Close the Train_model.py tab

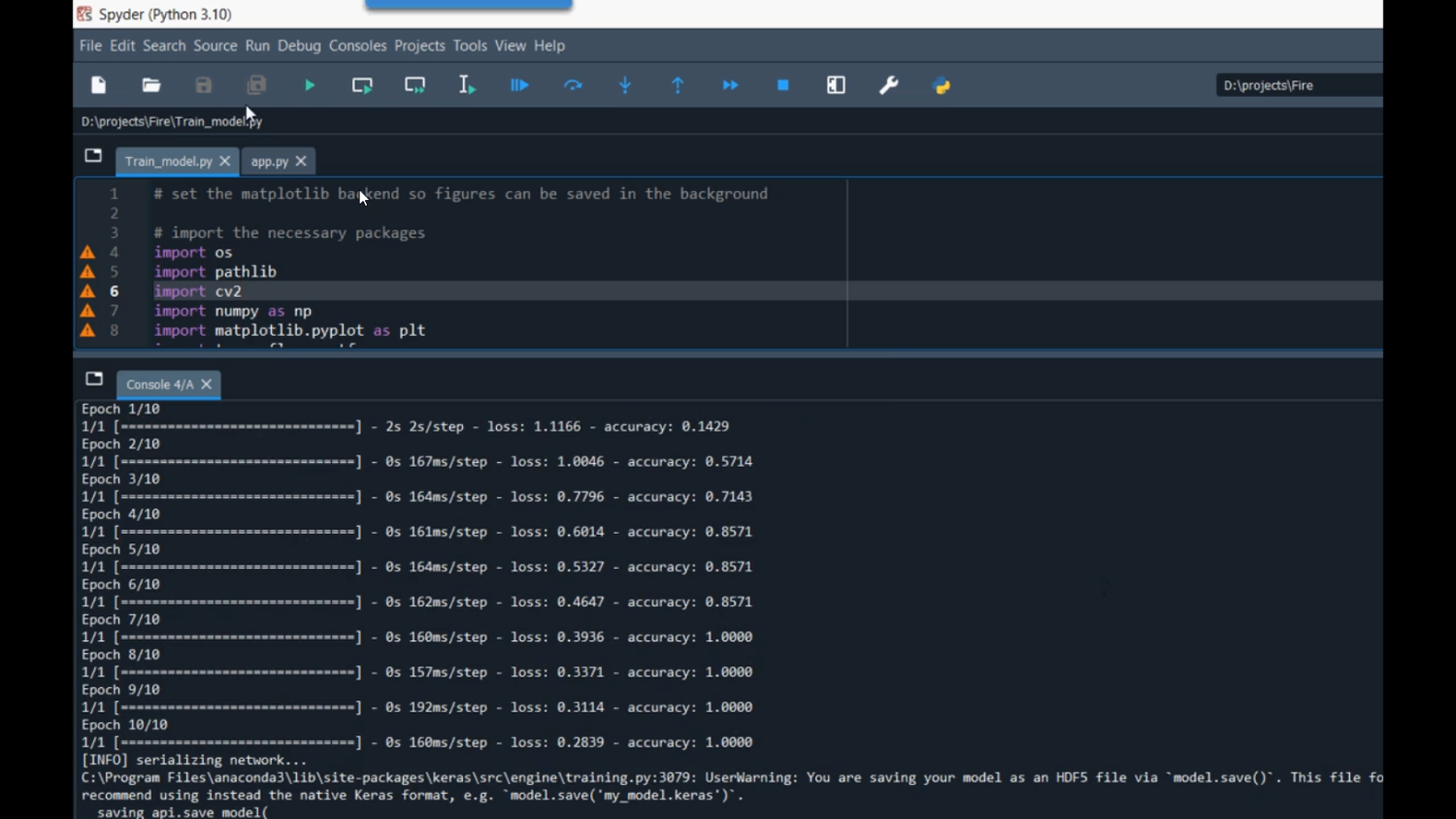(x=225, y=161)
